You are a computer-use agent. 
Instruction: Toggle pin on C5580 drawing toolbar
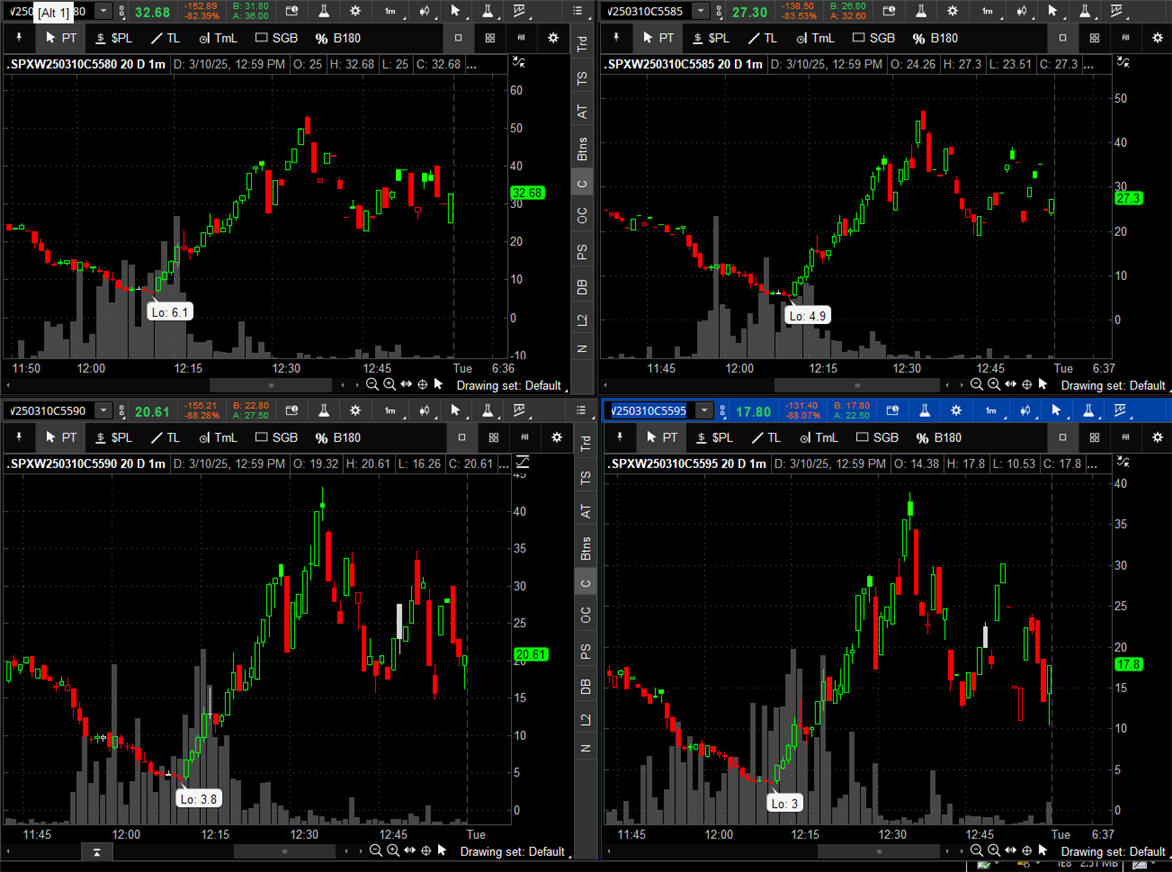19,38
